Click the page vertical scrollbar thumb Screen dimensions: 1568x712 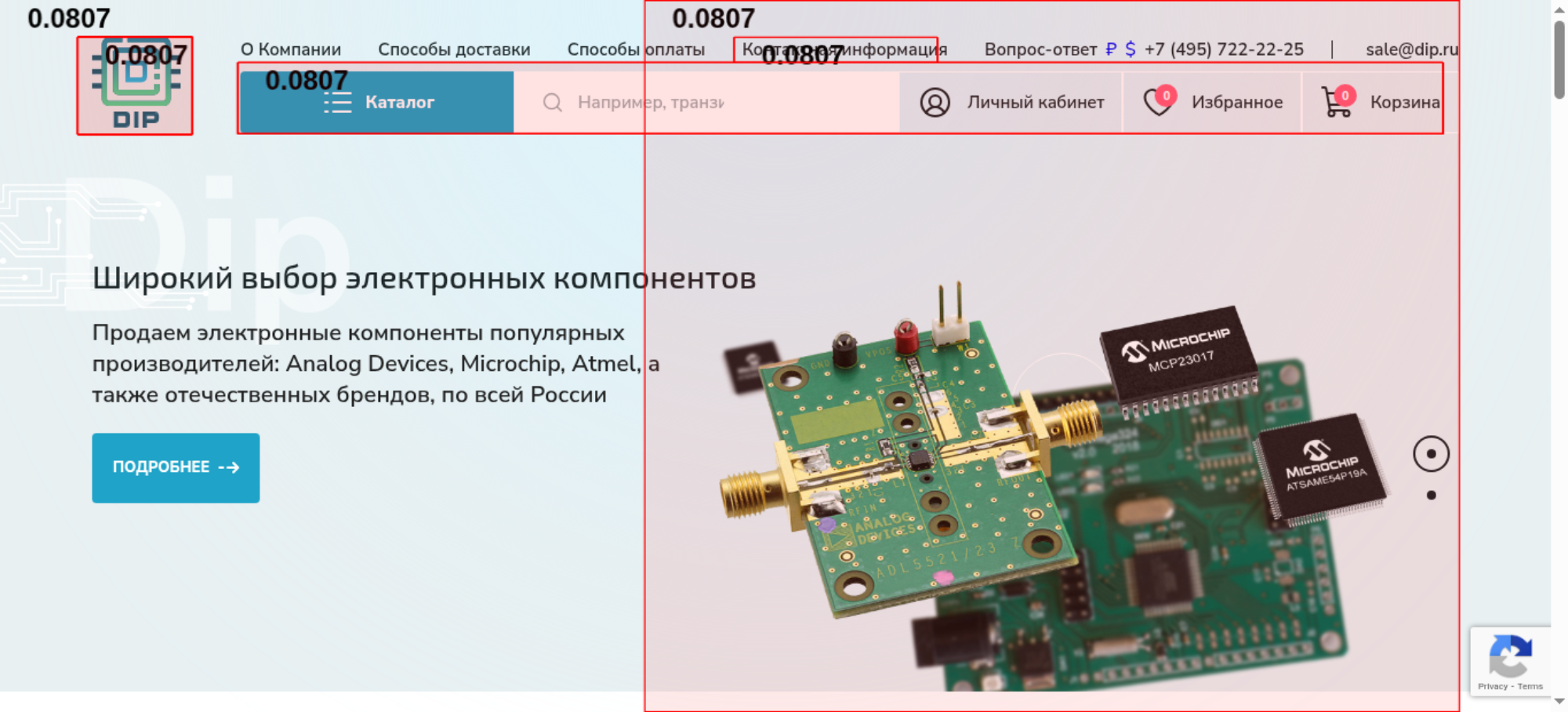coord(1559,59)
